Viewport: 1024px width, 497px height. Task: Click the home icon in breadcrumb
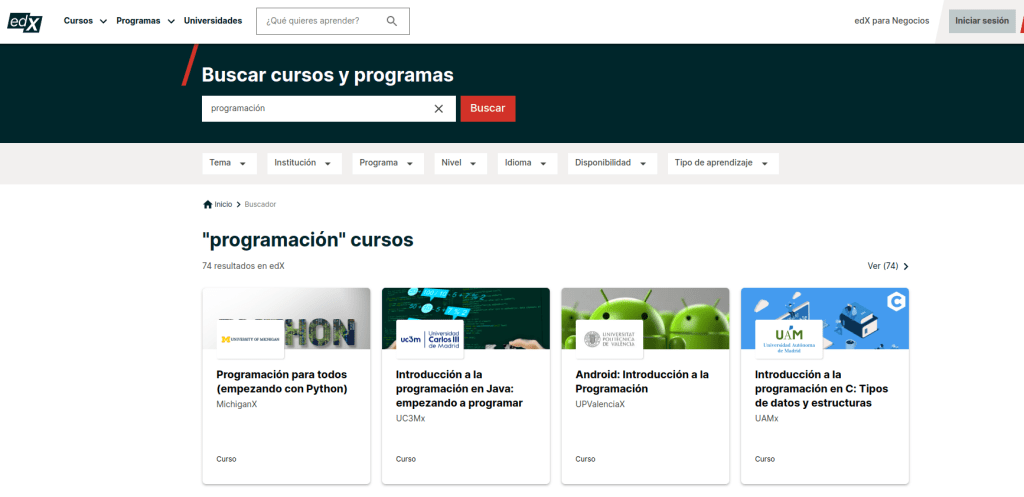[x=208, y=204]
